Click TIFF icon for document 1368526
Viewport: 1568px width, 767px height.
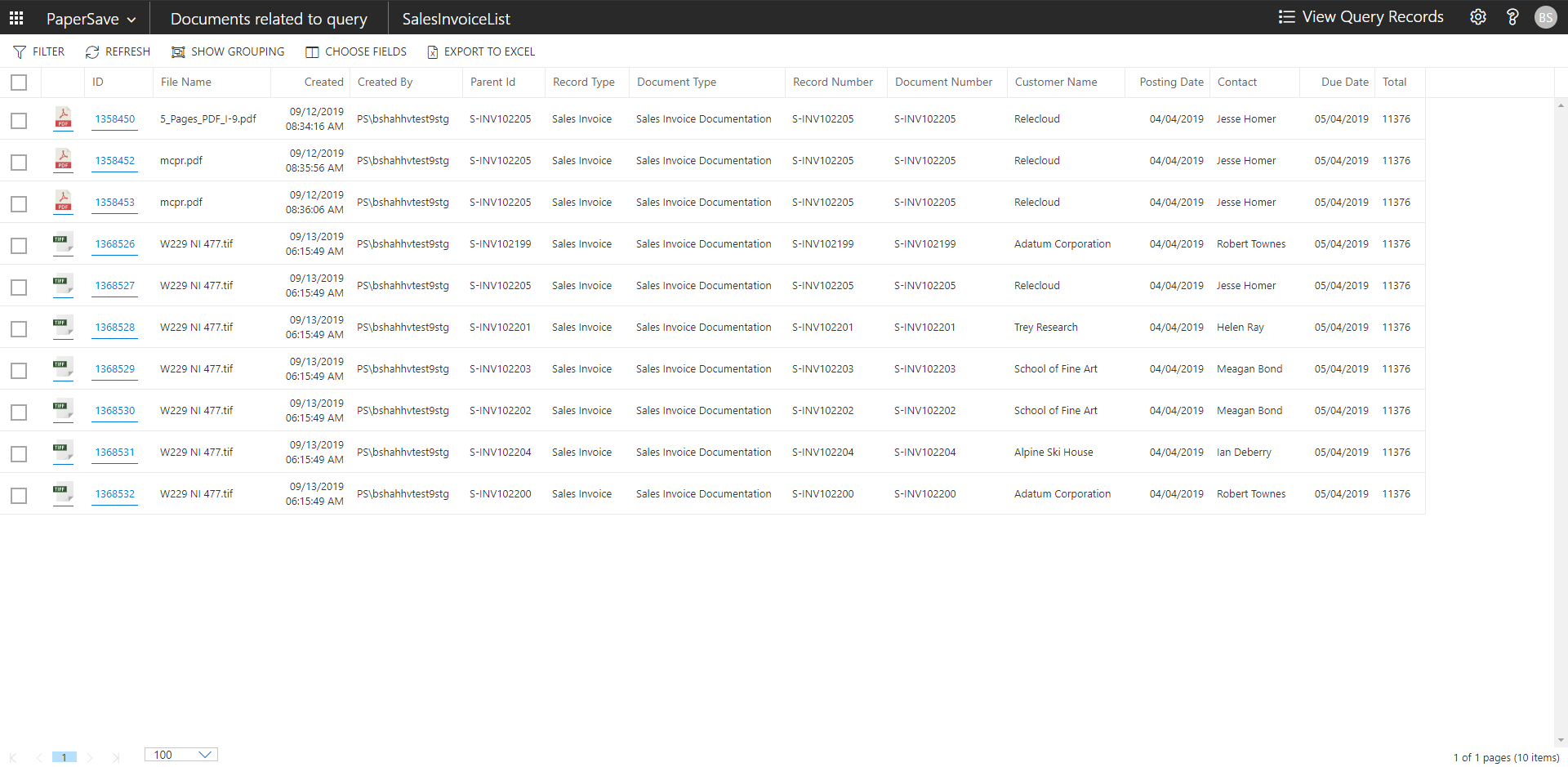pyautogui.click(x=63, y=243)
